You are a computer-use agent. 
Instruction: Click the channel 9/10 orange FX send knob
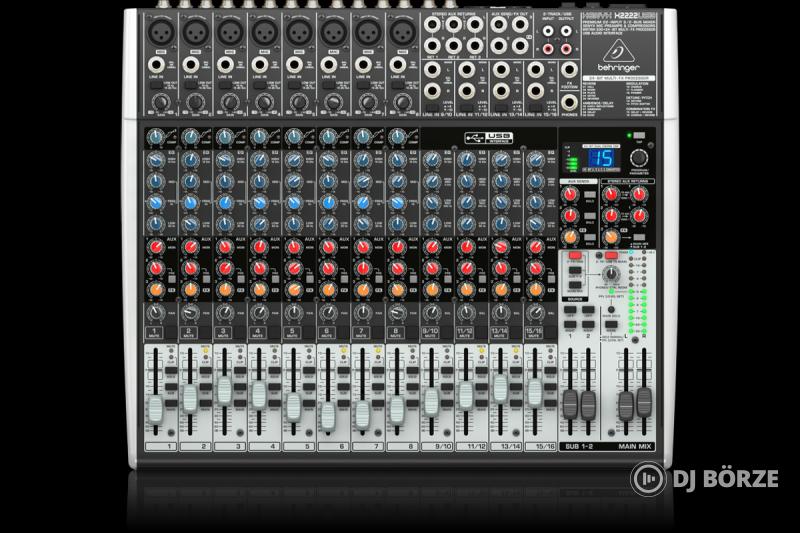pyautogui.click(x=432, y=289)
